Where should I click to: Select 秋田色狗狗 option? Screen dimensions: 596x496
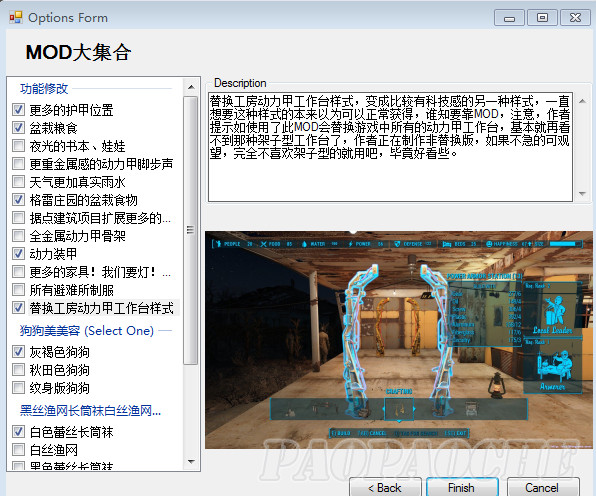[x=18, y=370]
